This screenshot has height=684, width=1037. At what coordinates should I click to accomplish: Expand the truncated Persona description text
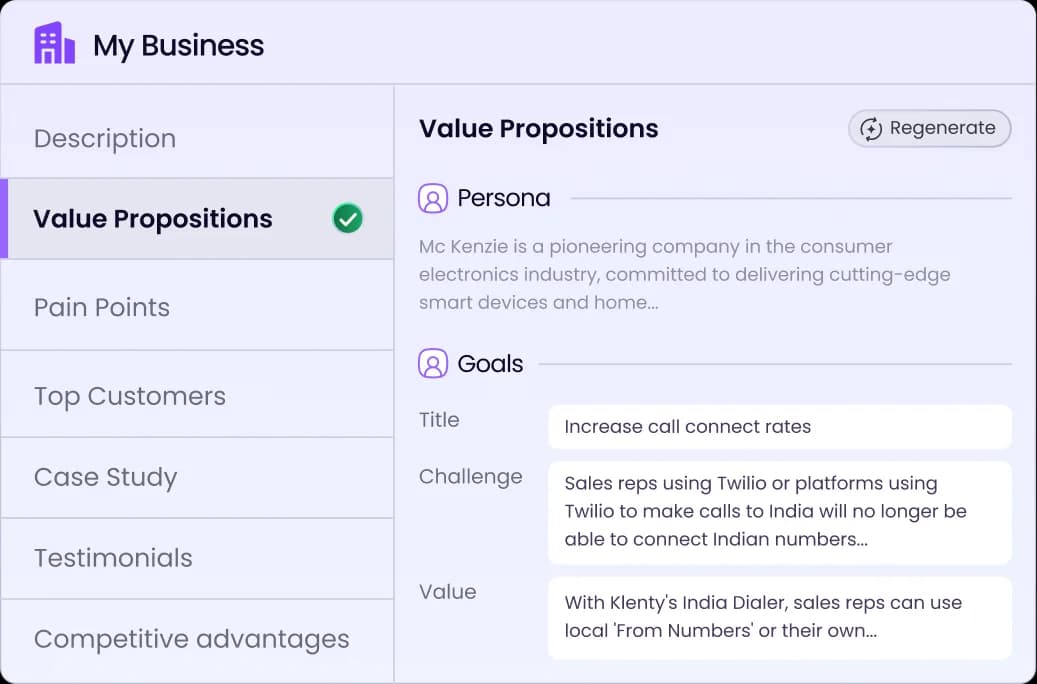[684, 274]
